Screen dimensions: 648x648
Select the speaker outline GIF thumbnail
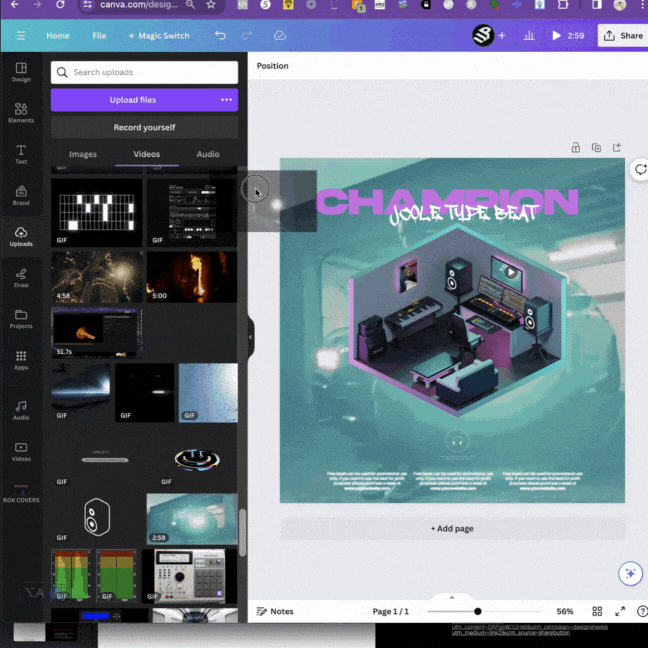click(x=97, y=518)
